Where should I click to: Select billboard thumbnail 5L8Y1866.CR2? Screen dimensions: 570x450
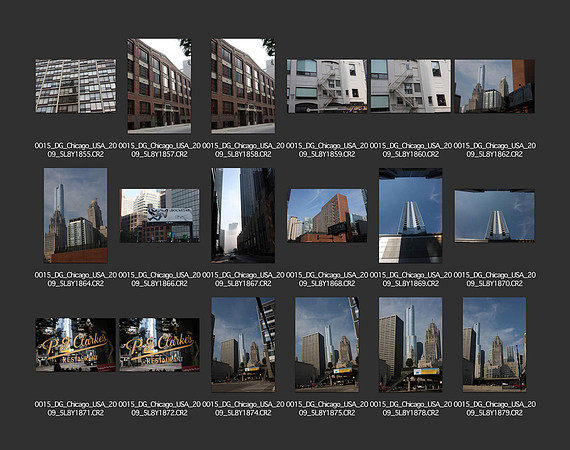(x=160, y=216)
